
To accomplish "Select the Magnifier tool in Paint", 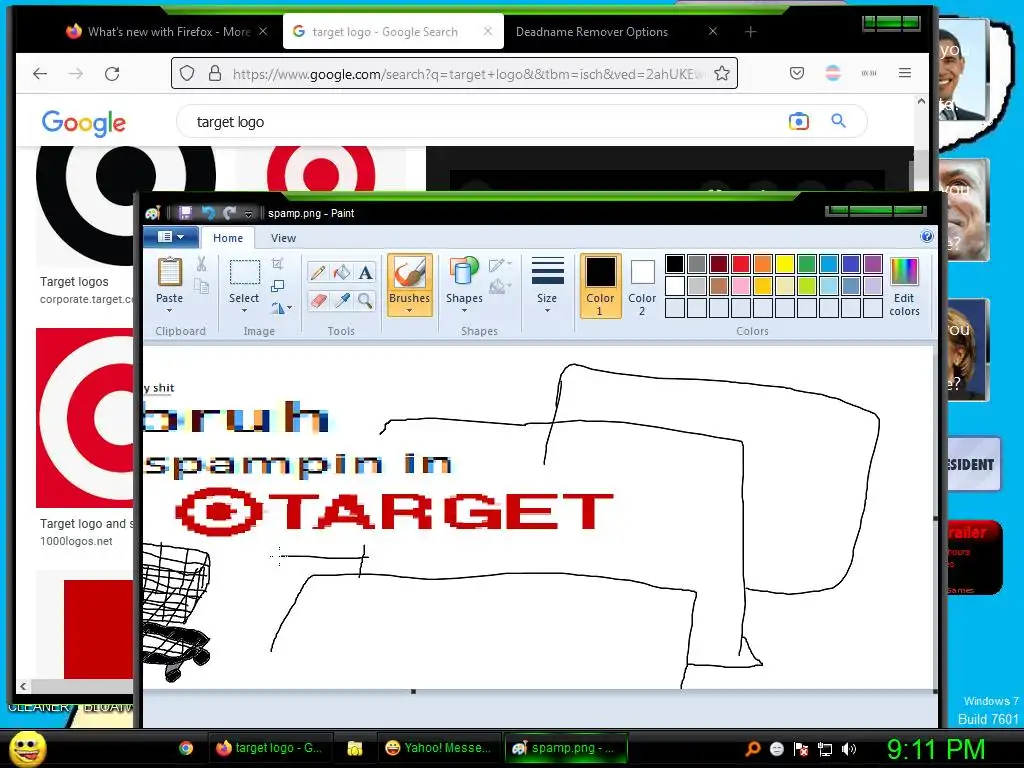I will pyautogui.click(x=366, y=300).
